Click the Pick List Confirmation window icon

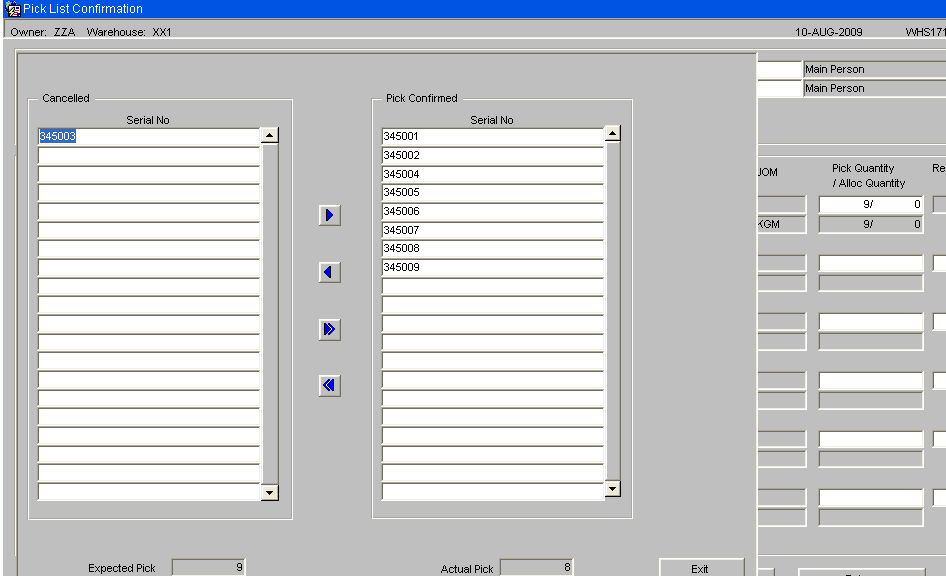(13, 9)
